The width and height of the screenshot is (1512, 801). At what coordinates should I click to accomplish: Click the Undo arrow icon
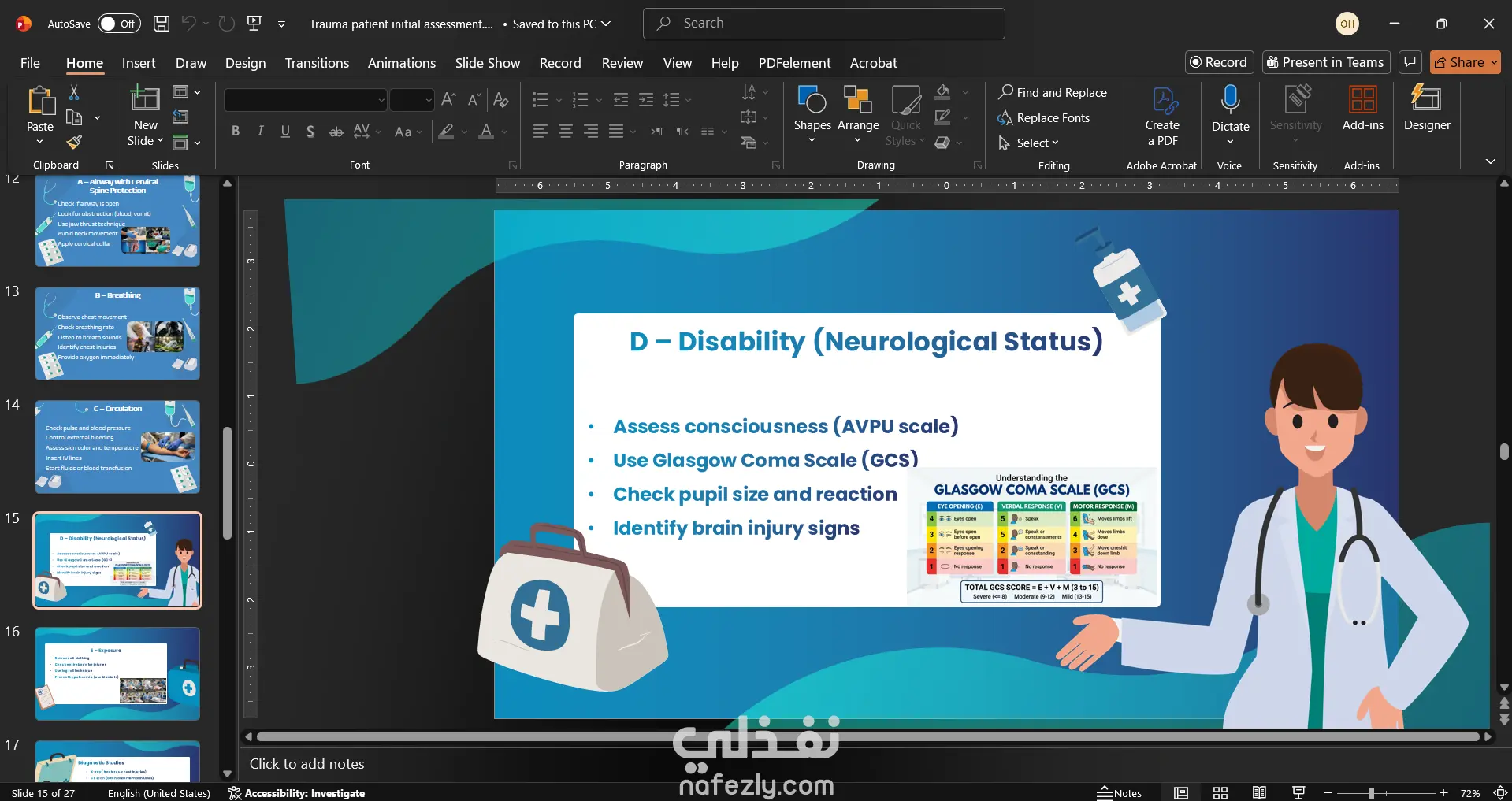pyautogui.click(x=188, y=24)
